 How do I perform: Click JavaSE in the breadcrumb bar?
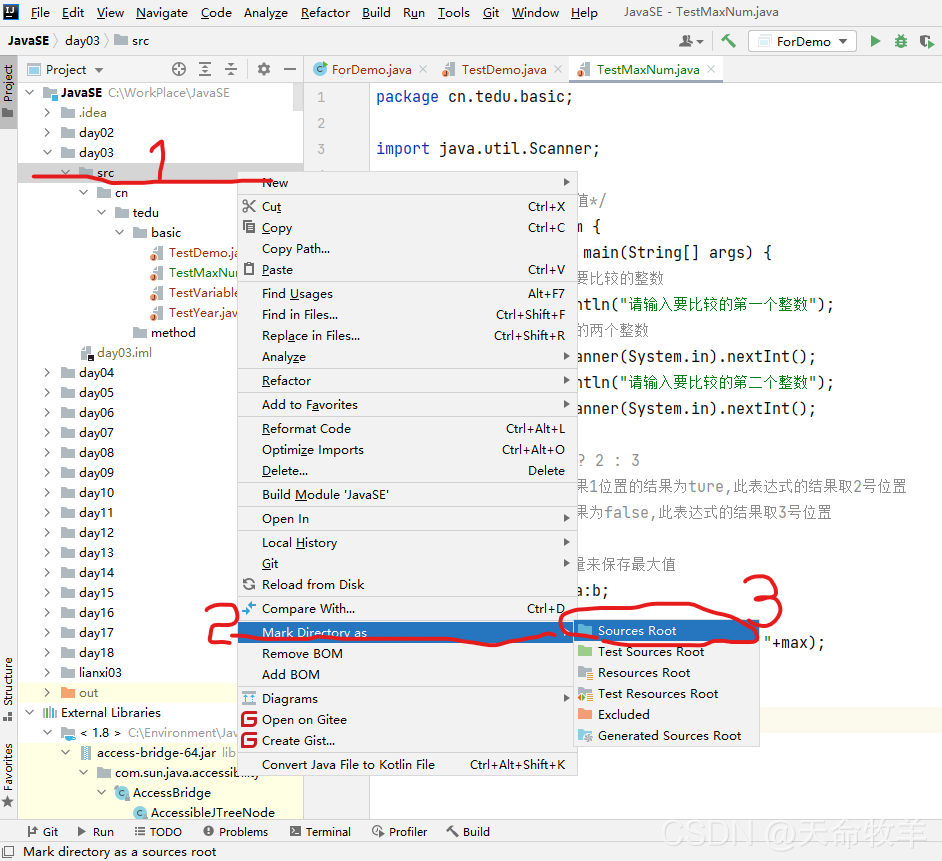click(28, 40)
